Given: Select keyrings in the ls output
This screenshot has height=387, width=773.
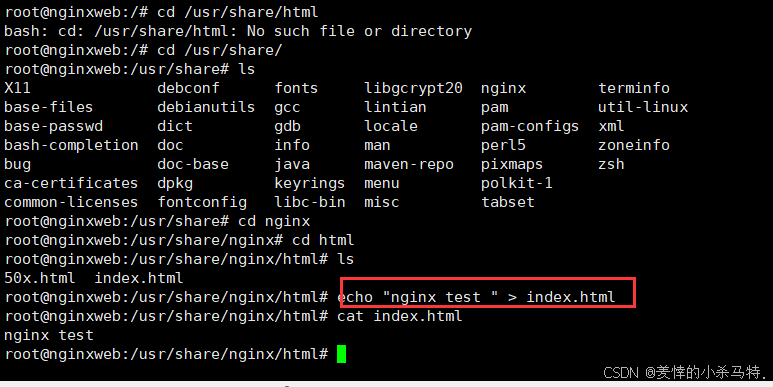Looking at the screenshot, I should click(310, 183).
